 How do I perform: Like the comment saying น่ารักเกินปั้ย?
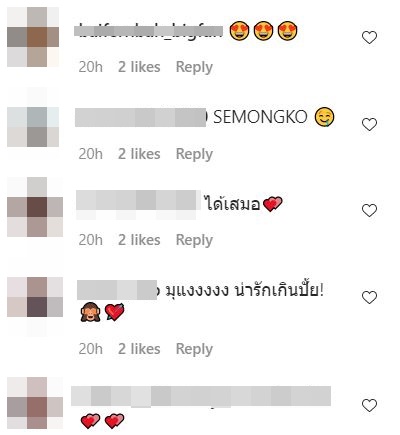coord(369,297)
